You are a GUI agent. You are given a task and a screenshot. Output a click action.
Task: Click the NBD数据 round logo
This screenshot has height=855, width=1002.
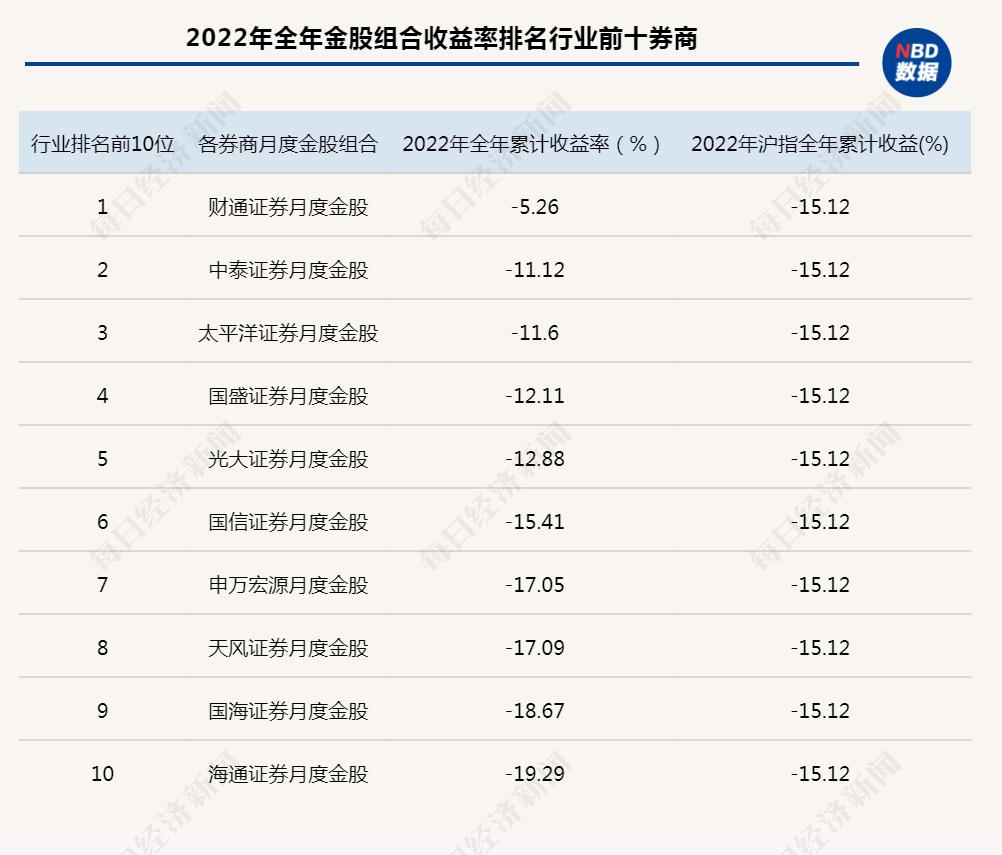[916, 63]
